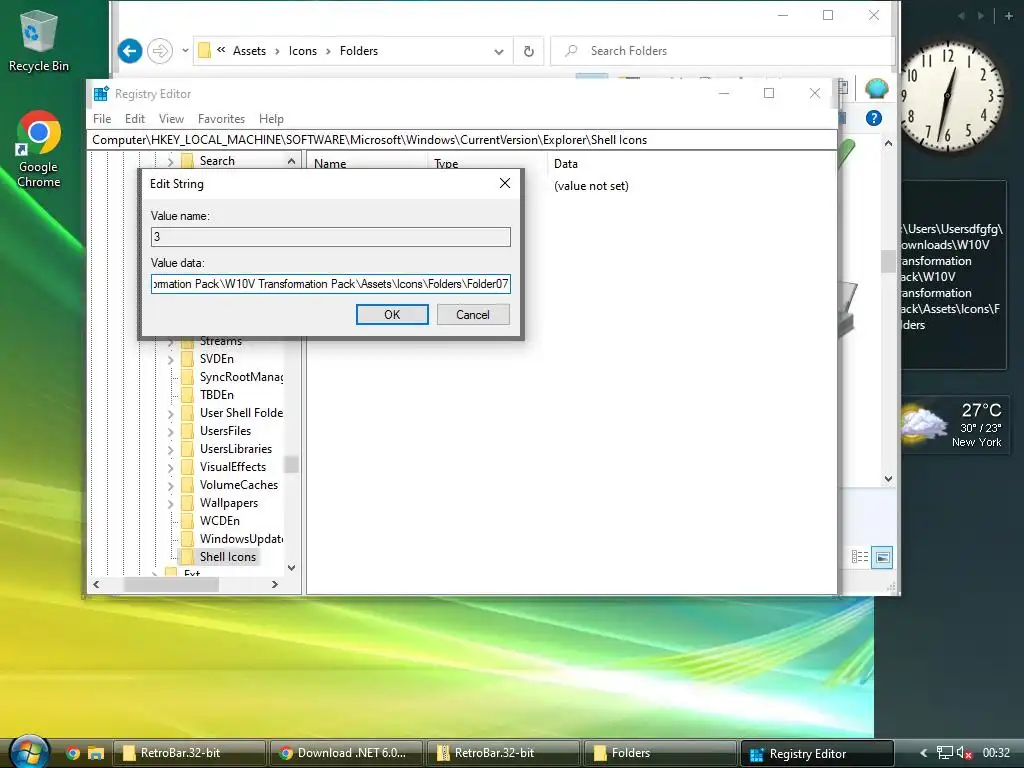Show hidden tray icons arrow
1024x768 pixels.
923,753
